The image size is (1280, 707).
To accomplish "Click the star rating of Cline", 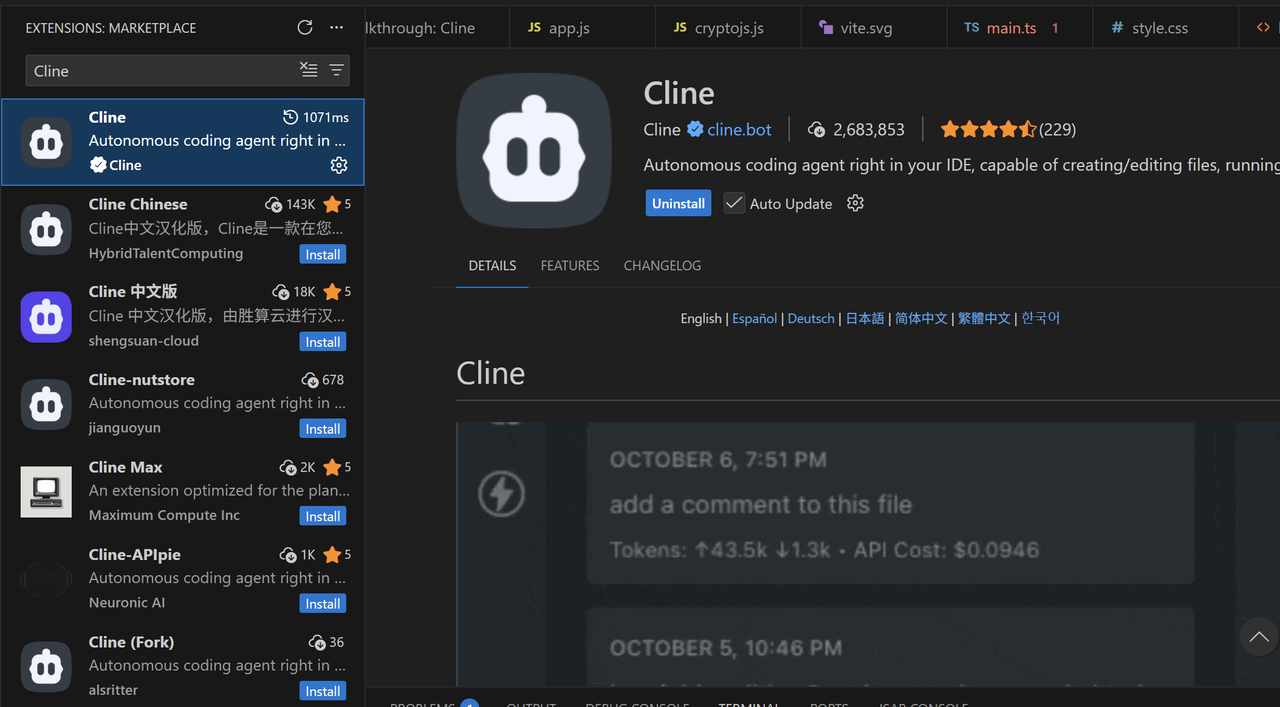I will coord(988,129).
